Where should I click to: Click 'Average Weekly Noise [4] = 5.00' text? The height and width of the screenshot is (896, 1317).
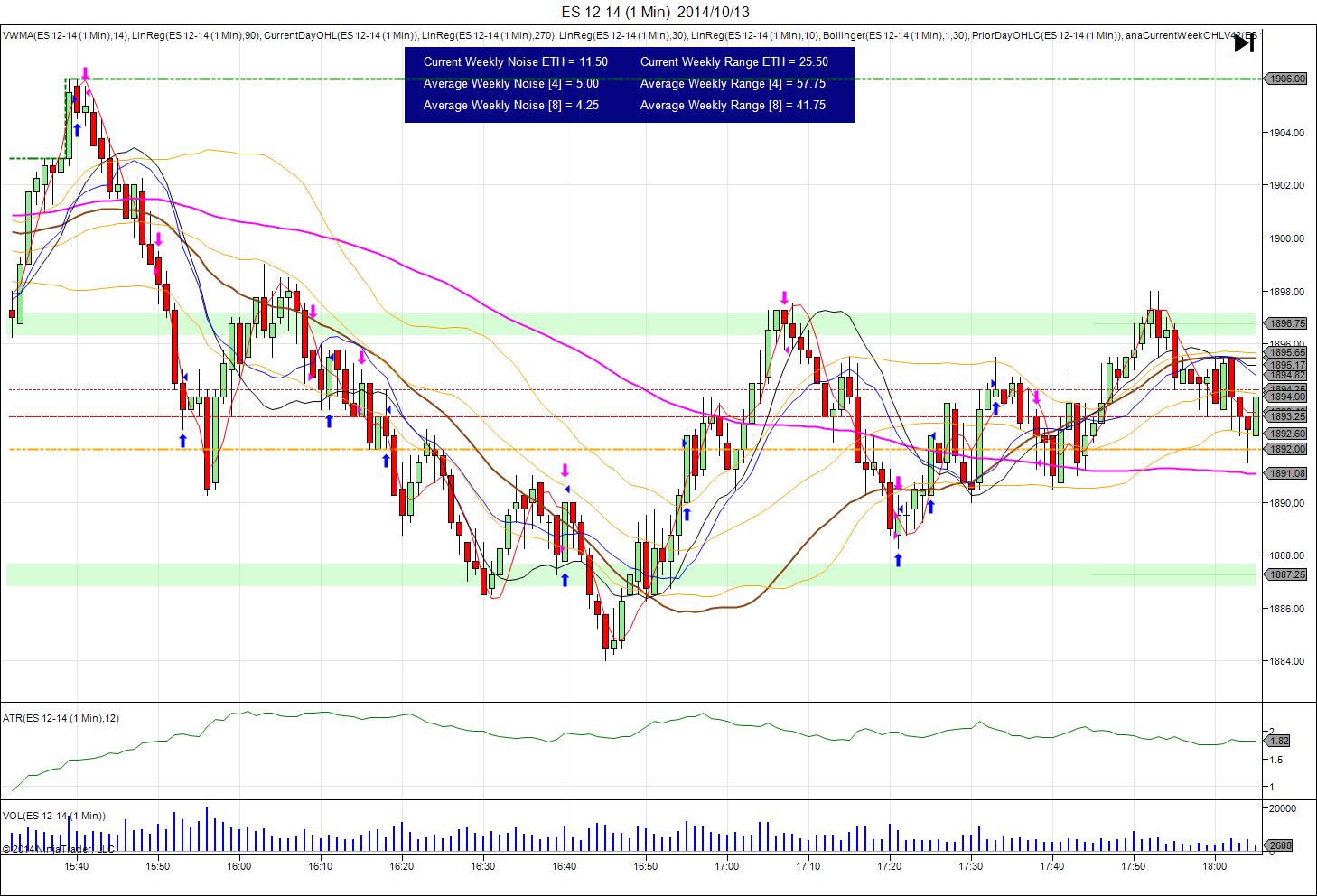pyautogui.click(x=511, y=84)
